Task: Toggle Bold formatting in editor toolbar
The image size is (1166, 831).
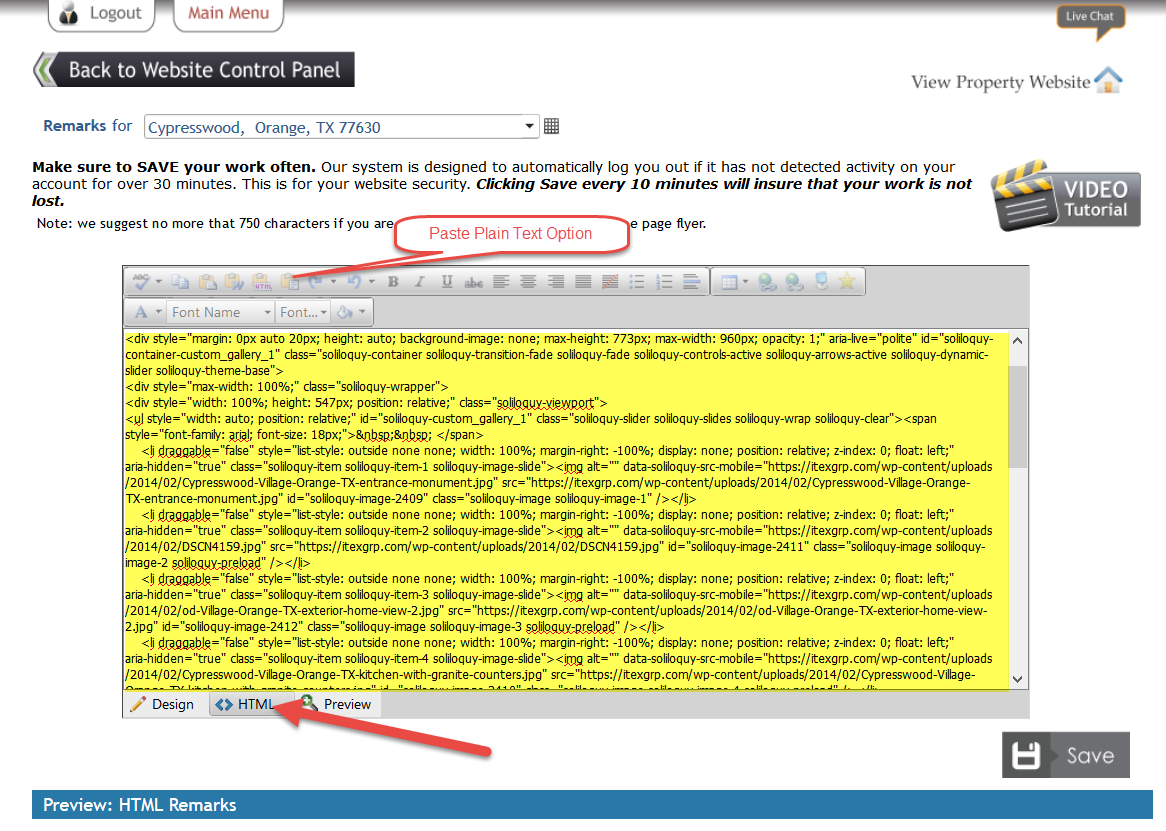Action: tap(393, 282)
